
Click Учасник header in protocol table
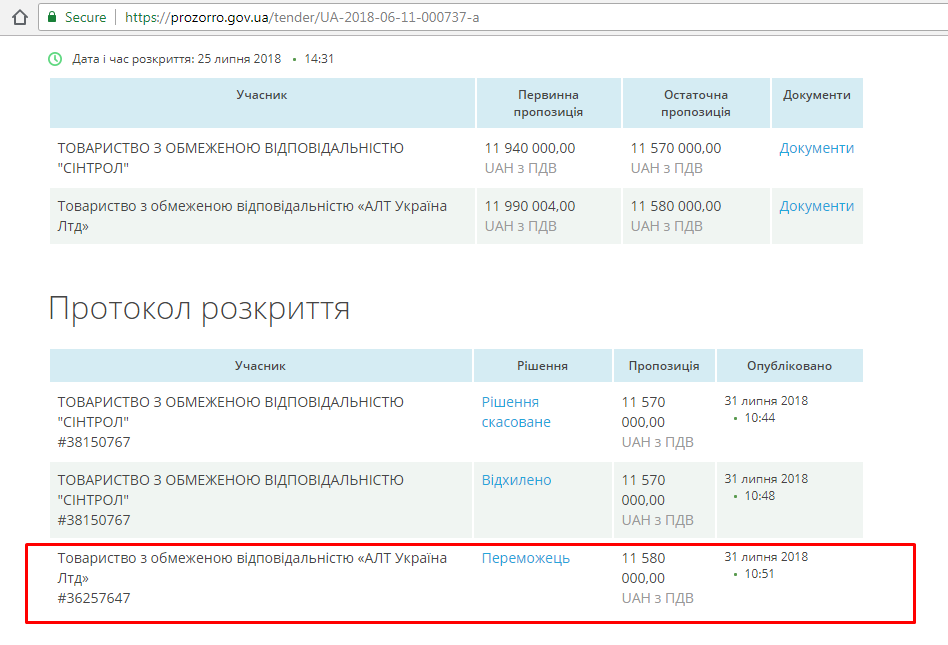[260, 366]
